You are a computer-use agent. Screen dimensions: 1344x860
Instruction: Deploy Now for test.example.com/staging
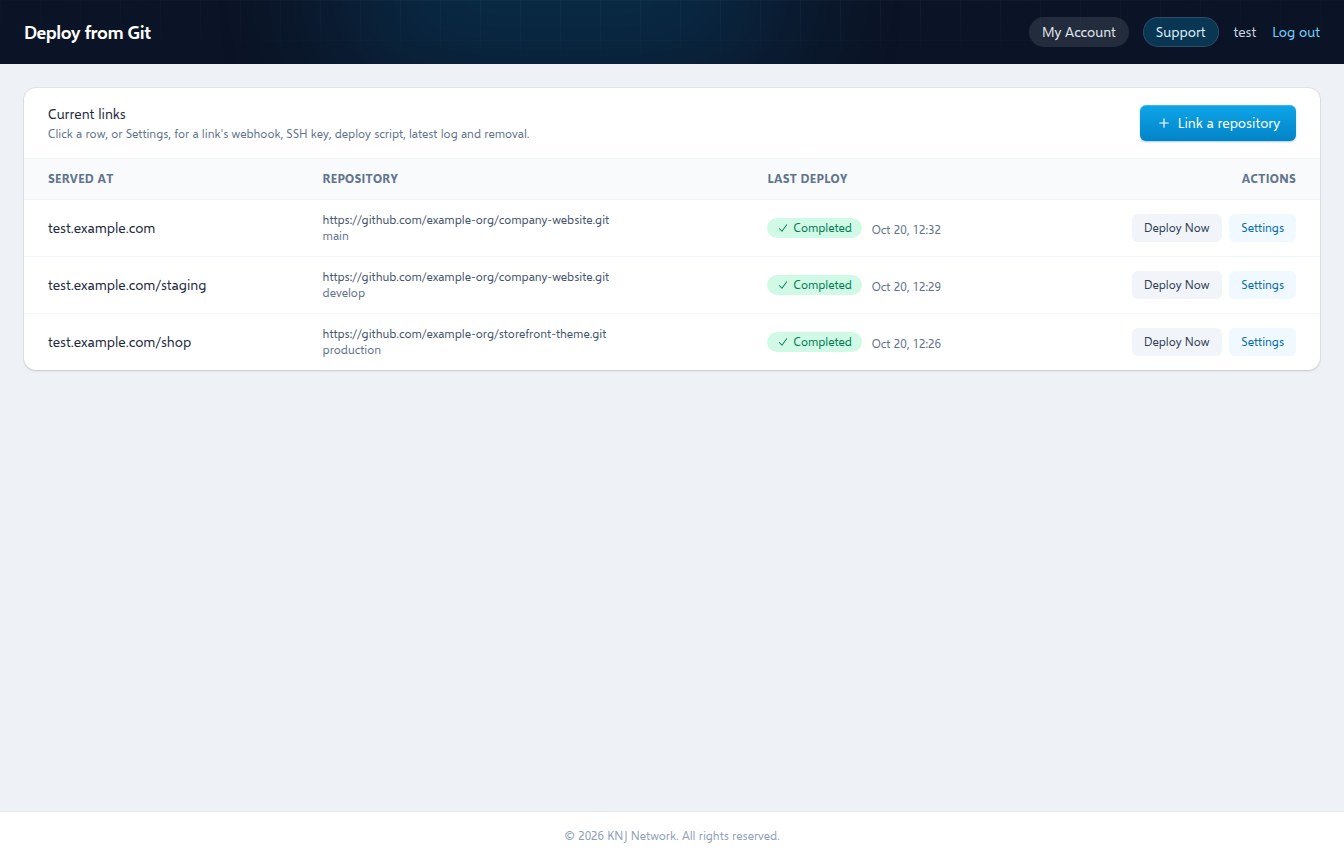tap(1177, 285)
